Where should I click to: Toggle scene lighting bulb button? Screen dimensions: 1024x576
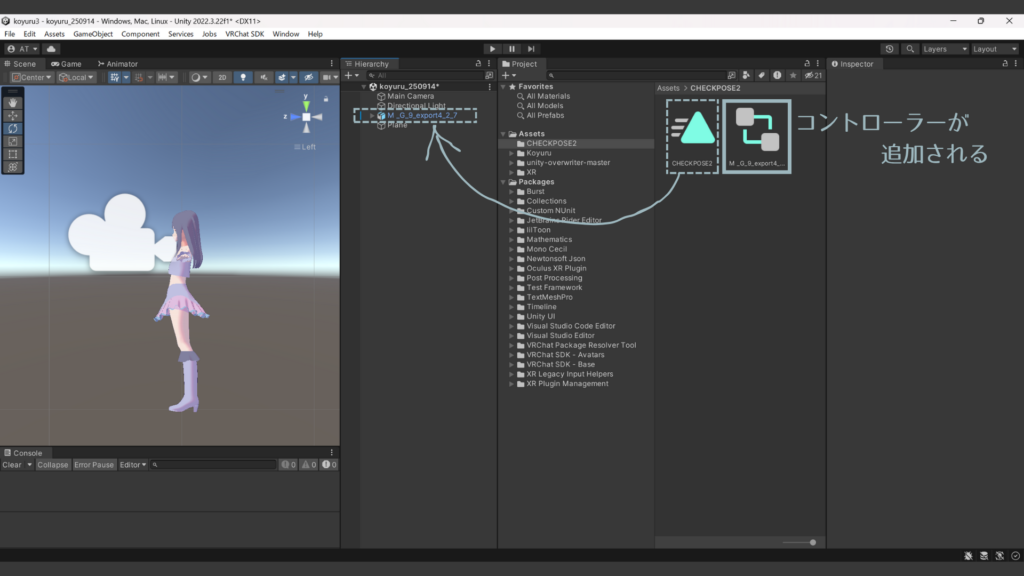(243, 77)
